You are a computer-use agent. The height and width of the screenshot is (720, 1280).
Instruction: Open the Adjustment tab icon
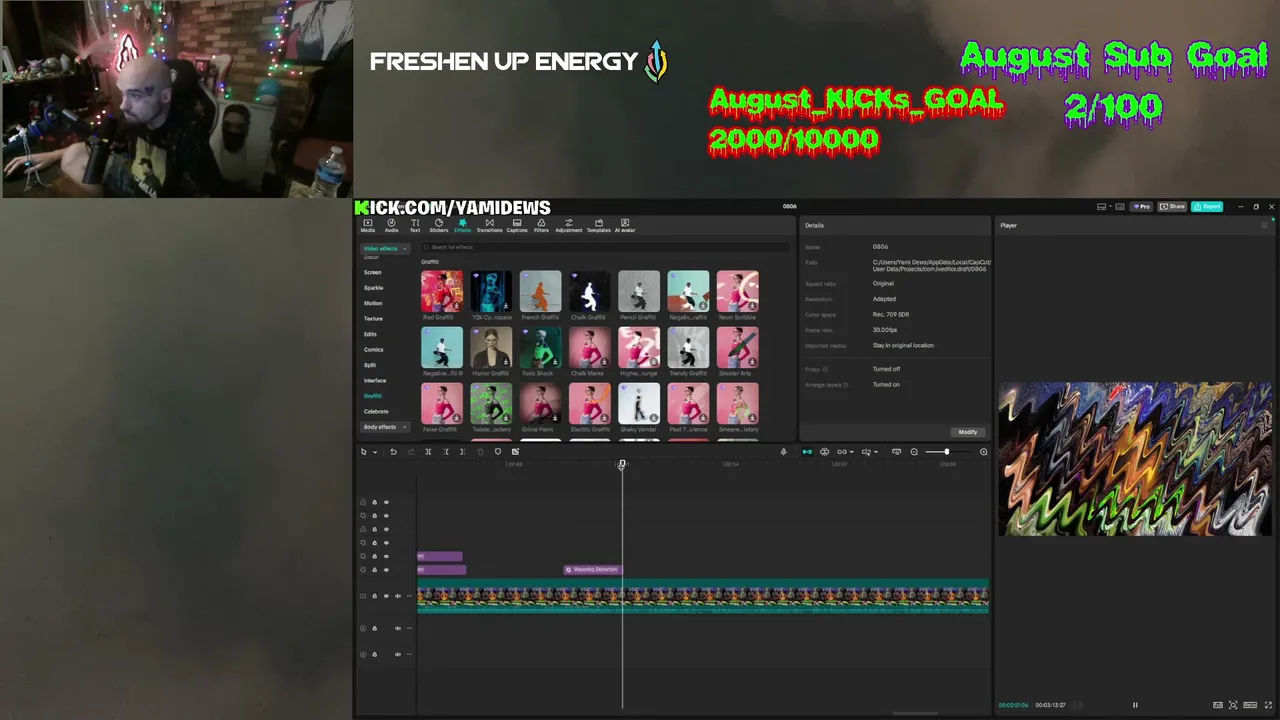(569, 225)
